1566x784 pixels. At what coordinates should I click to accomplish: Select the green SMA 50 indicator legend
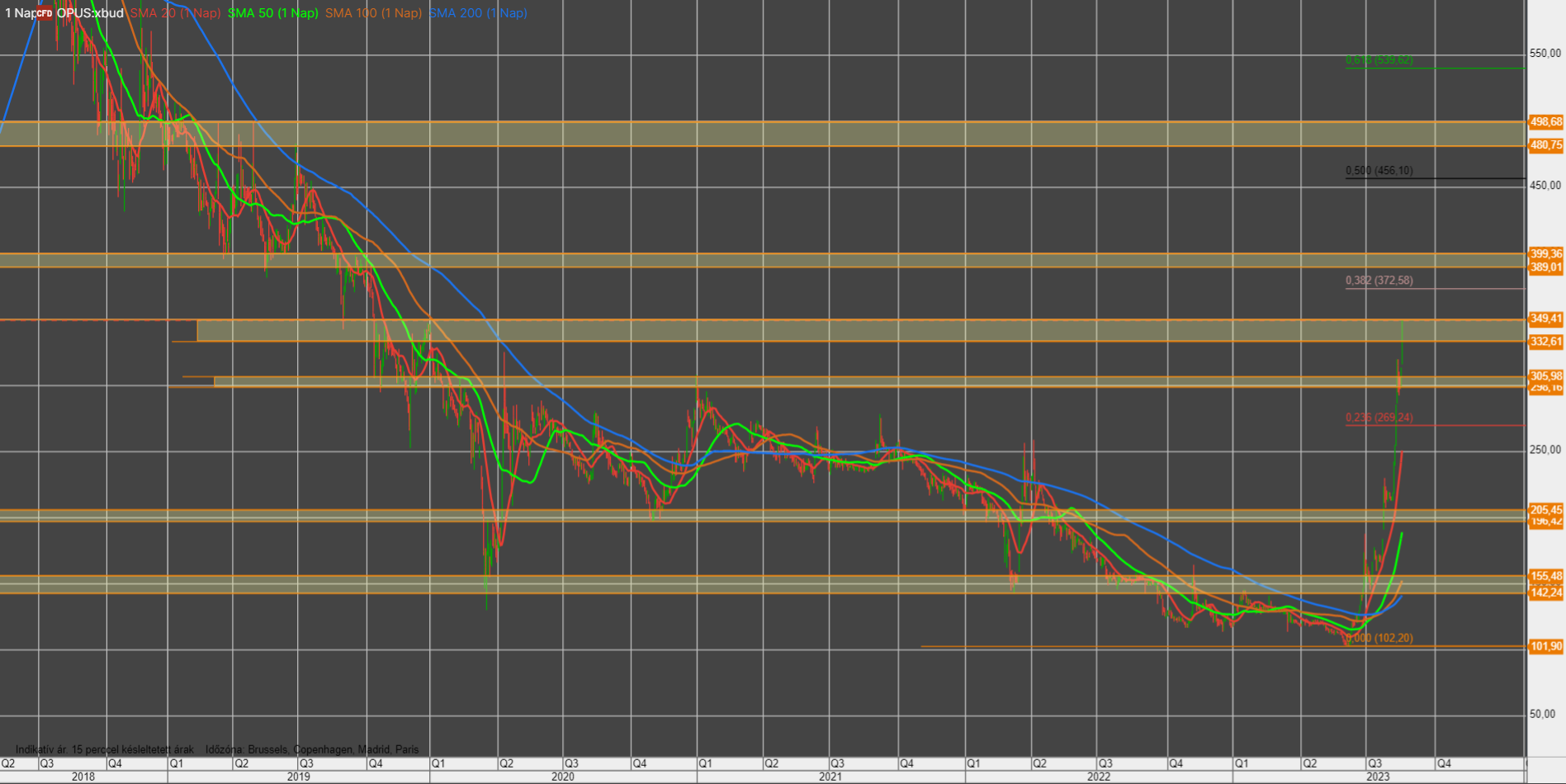pos(272,13)
